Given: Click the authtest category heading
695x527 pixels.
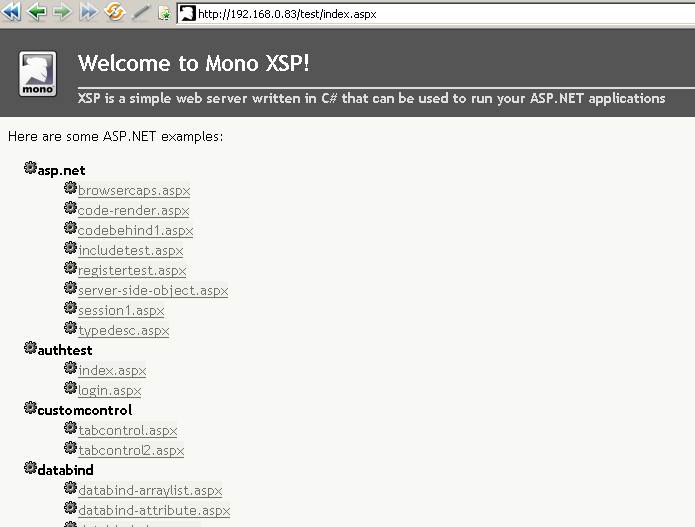Looking at the screenshot, I should point(65,350).
